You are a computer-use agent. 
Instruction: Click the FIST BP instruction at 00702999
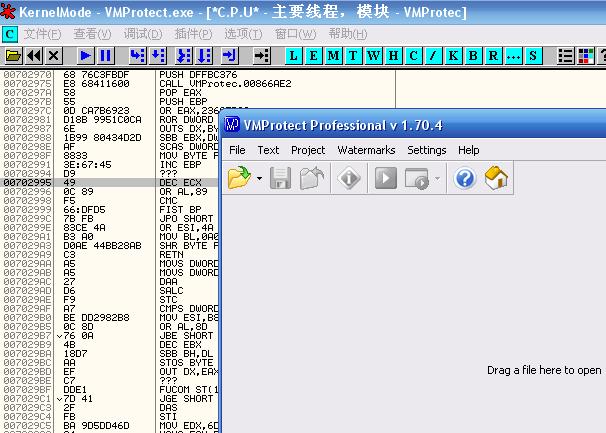(x=180, y=210)
